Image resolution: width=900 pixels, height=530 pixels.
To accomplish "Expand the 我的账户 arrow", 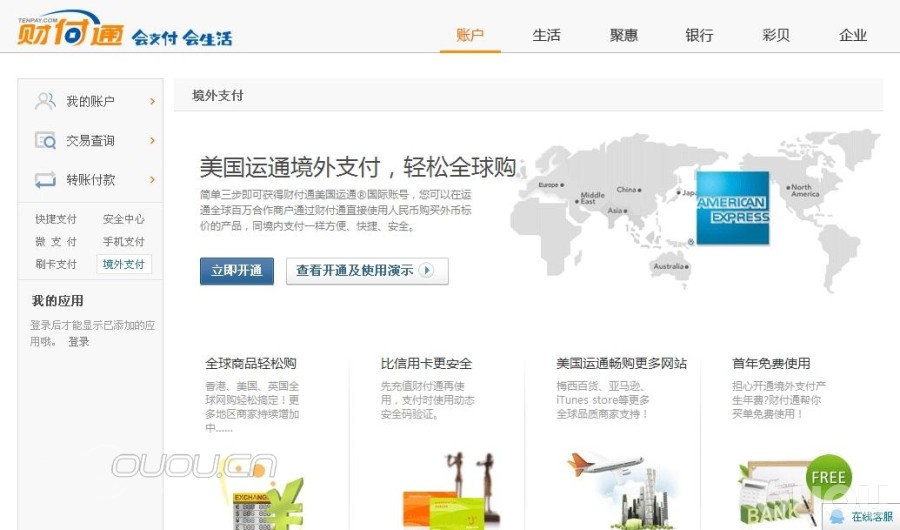I will coord(152,102).
